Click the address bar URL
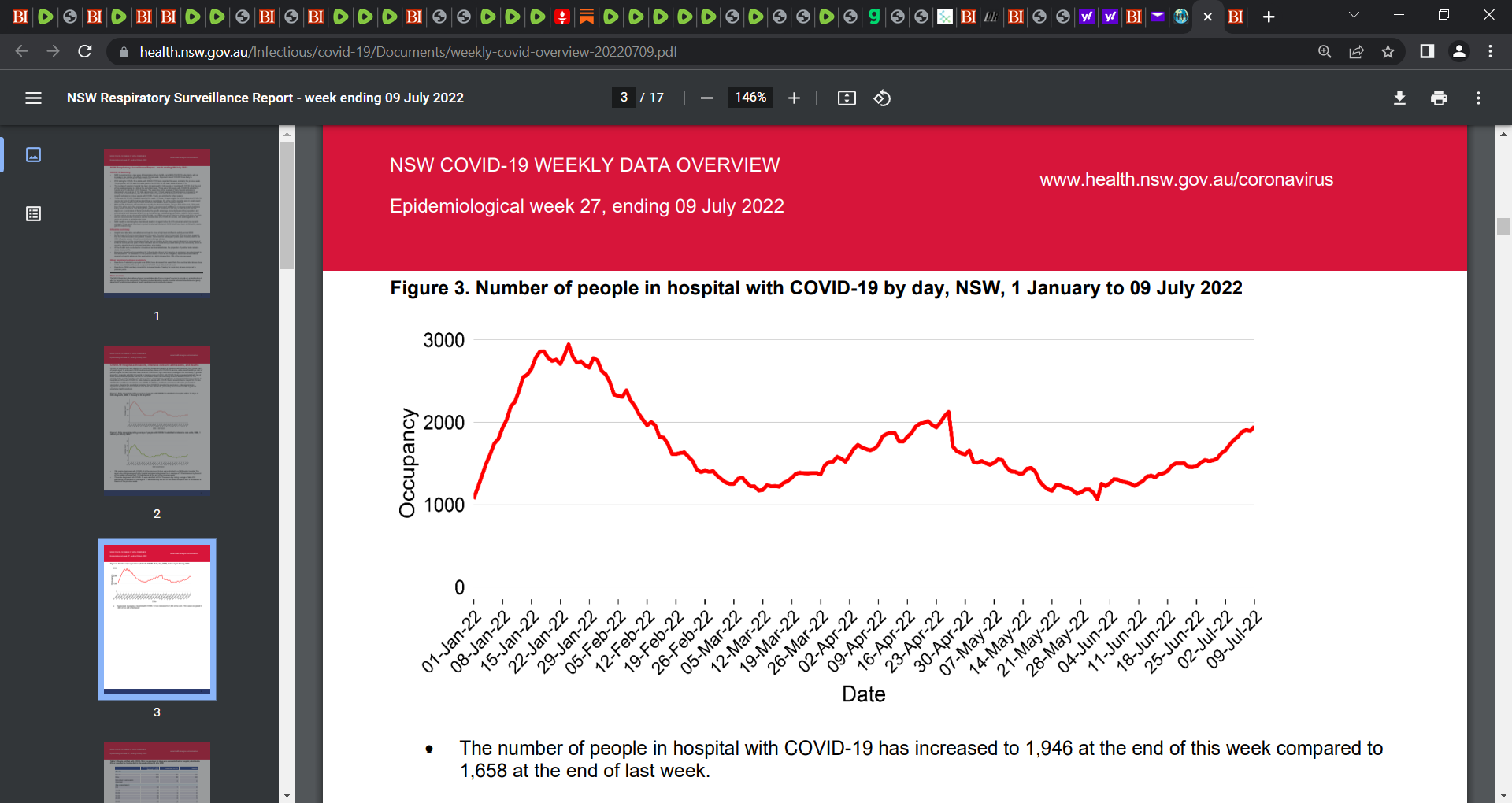The image size is (1512, 803). point(409,52)
